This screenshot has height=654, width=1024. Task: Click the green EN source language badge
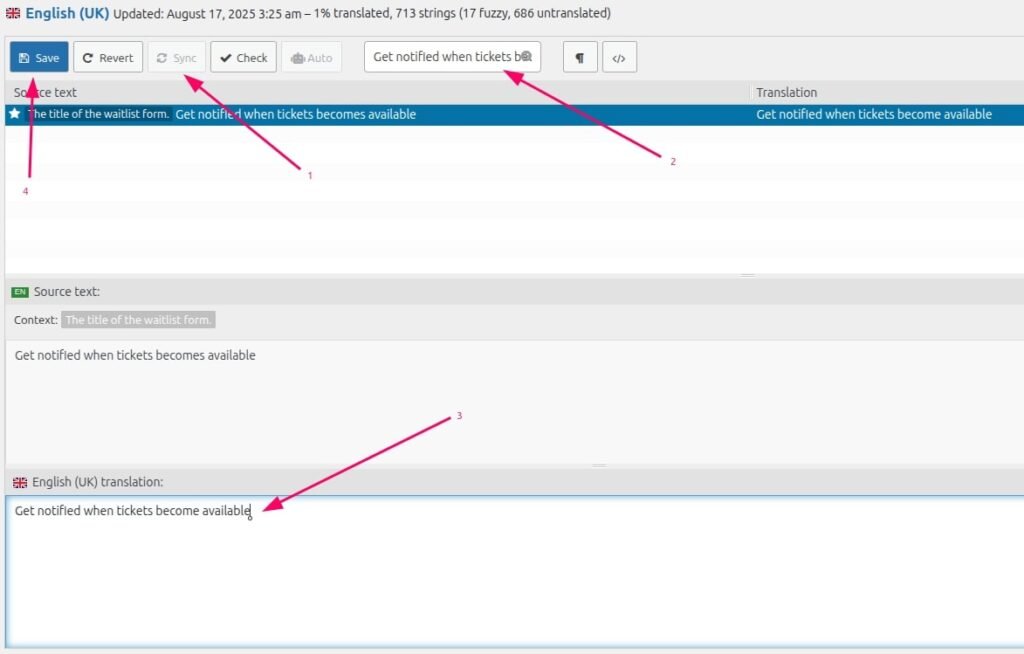click(x=20, y=292)
